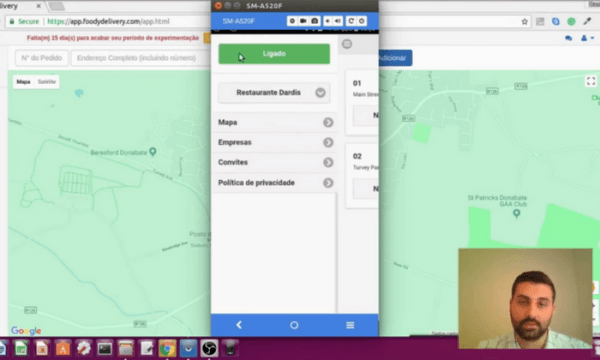This screenshot has height=360, width=600.
Task: Open Politica de privacidade menu item
Action: (274, 182)
